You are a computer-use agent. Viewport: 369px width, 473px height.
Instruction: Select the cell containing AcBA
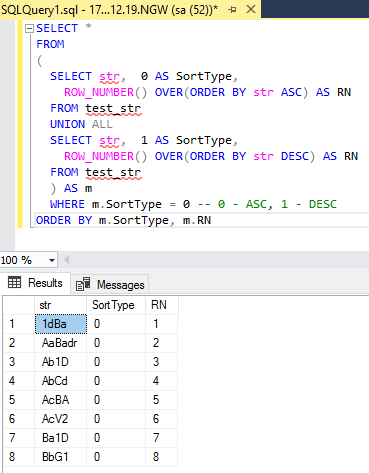61,400
